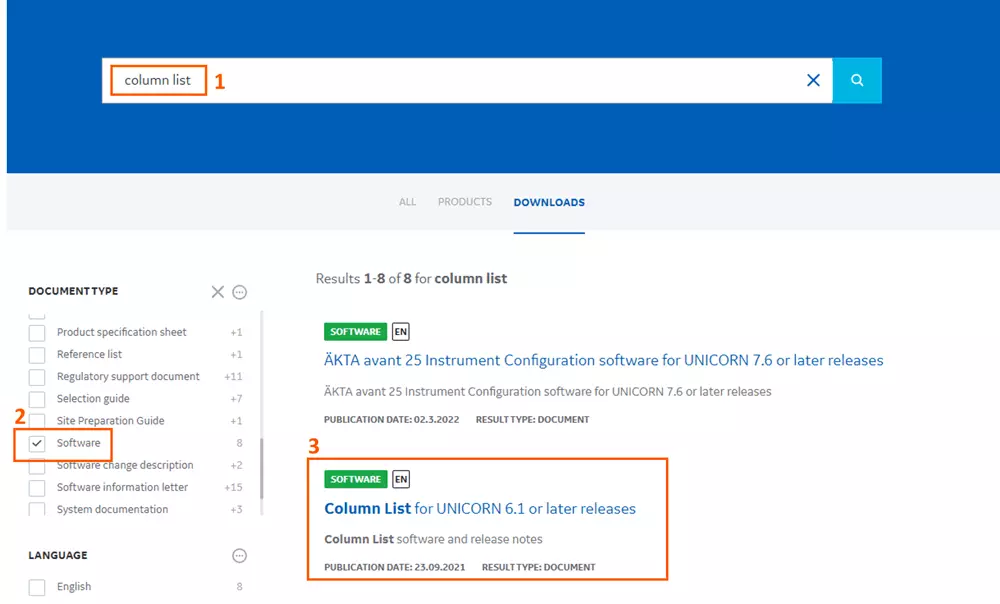Click the magnifier search button

[857, 80]
